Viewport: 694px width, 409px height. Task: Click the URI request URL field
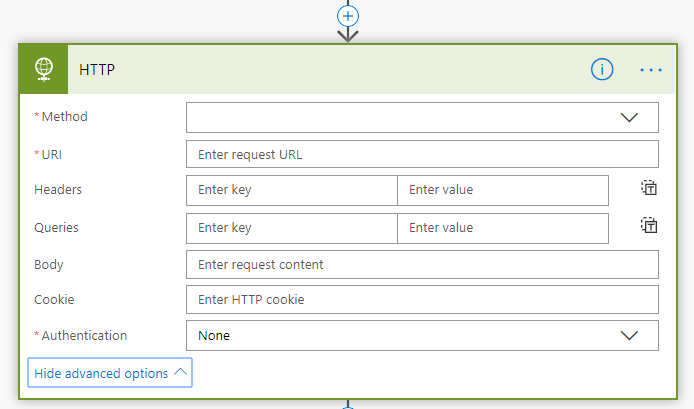422,154
